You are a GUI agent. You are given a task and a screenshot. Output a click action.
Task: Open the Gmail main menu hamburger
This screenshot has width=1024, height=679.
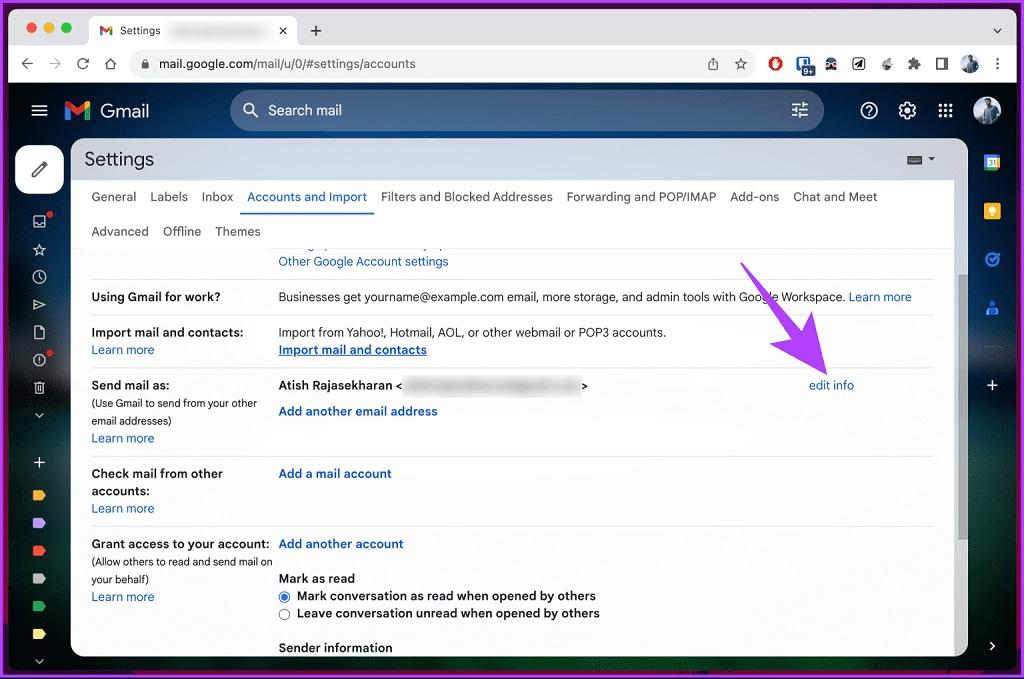coord(39,110)
